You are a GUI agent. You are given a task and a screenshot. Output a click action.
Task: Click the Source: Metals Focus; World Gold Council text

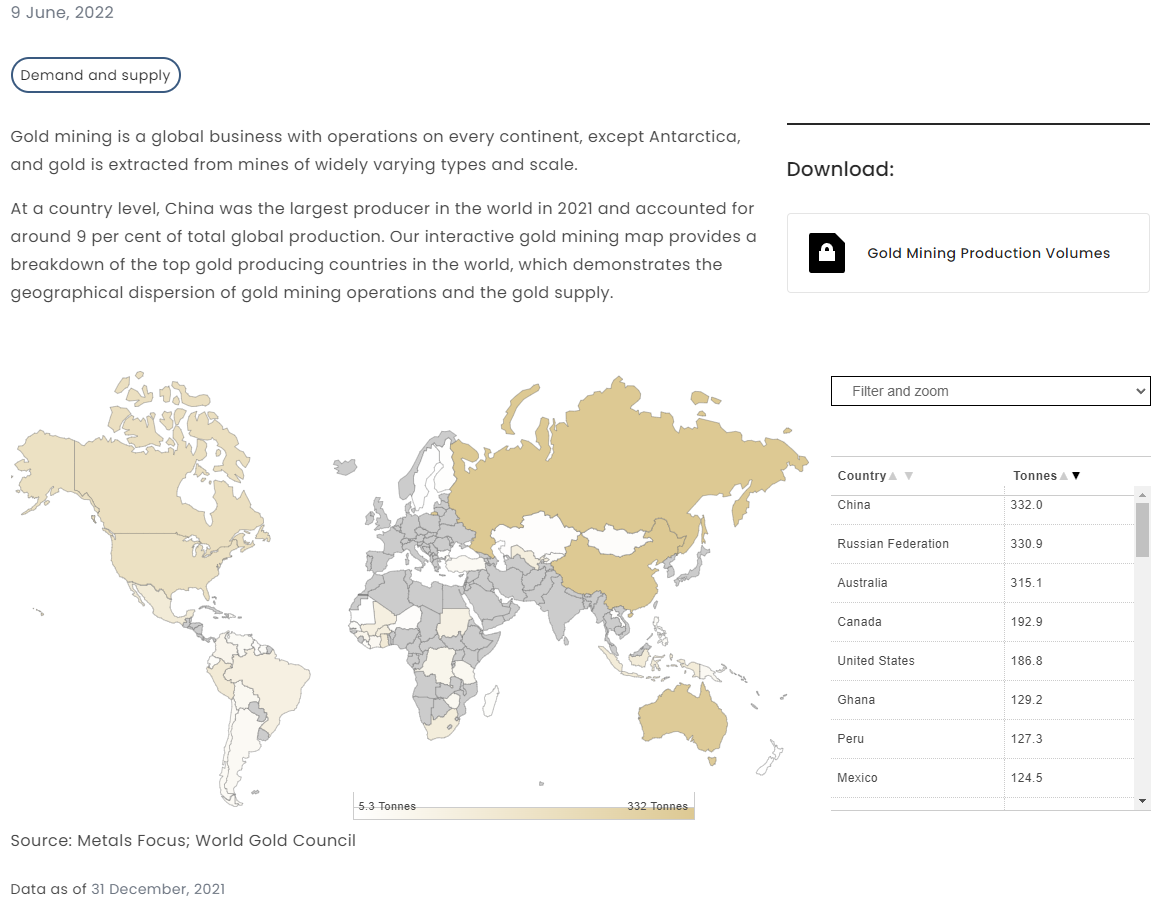click(183, 840)
